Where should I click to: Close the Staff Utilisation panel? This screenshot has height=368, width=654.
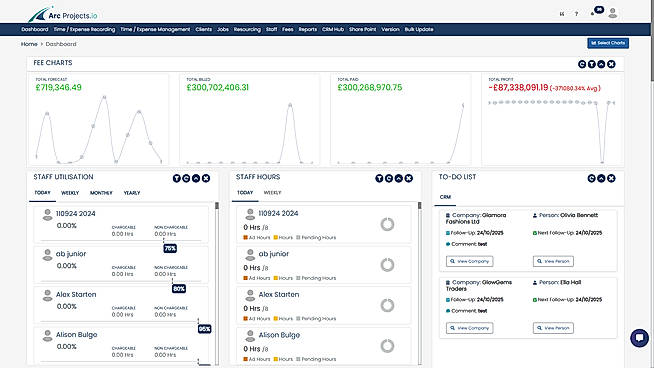tap(206, 178)
